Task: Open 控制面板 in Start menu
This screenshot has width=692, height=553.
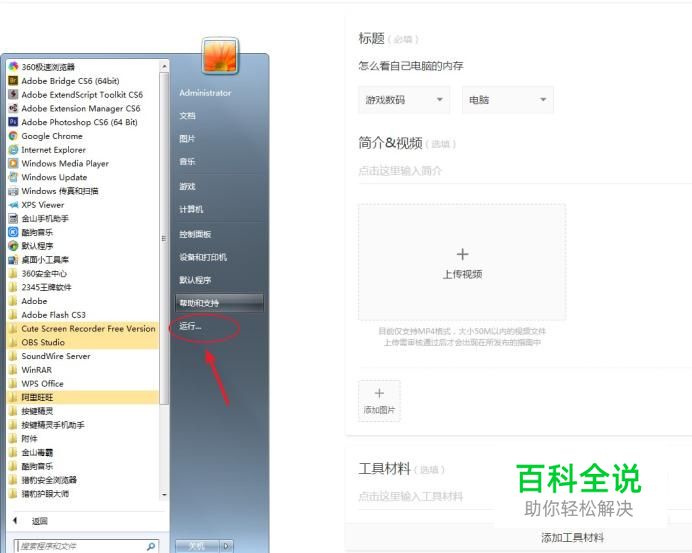Action: 195,234
